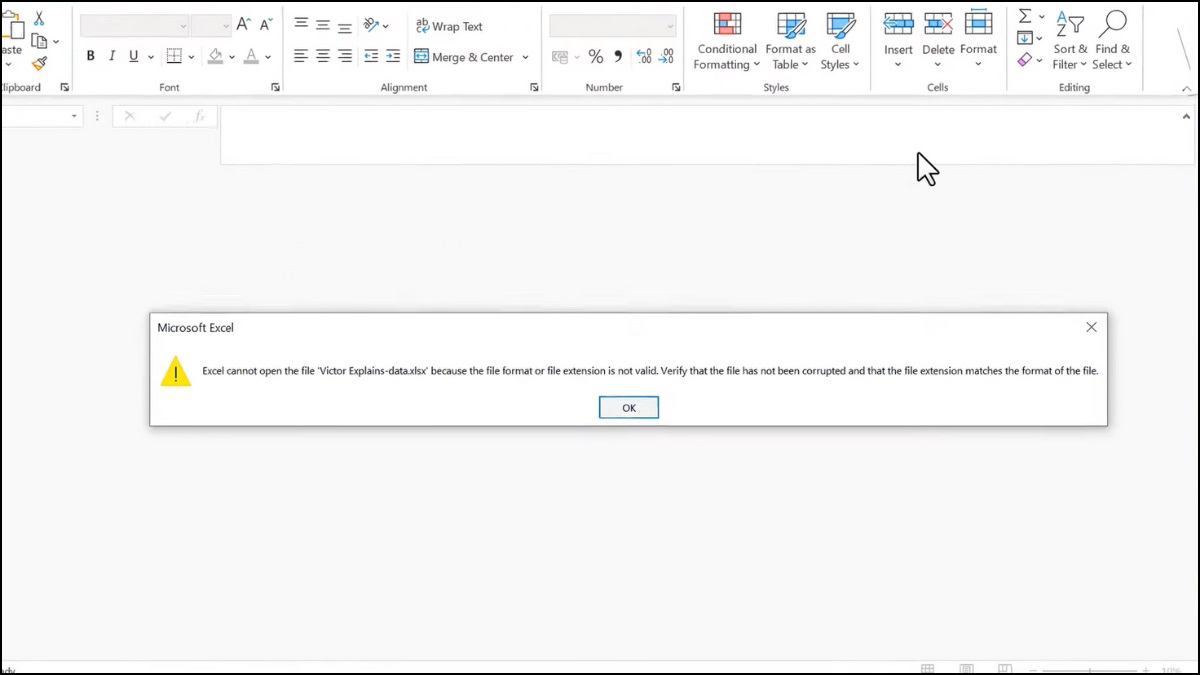Open the Underline style dropdown arrow
1200x675 pixels.
pos(150,58)
